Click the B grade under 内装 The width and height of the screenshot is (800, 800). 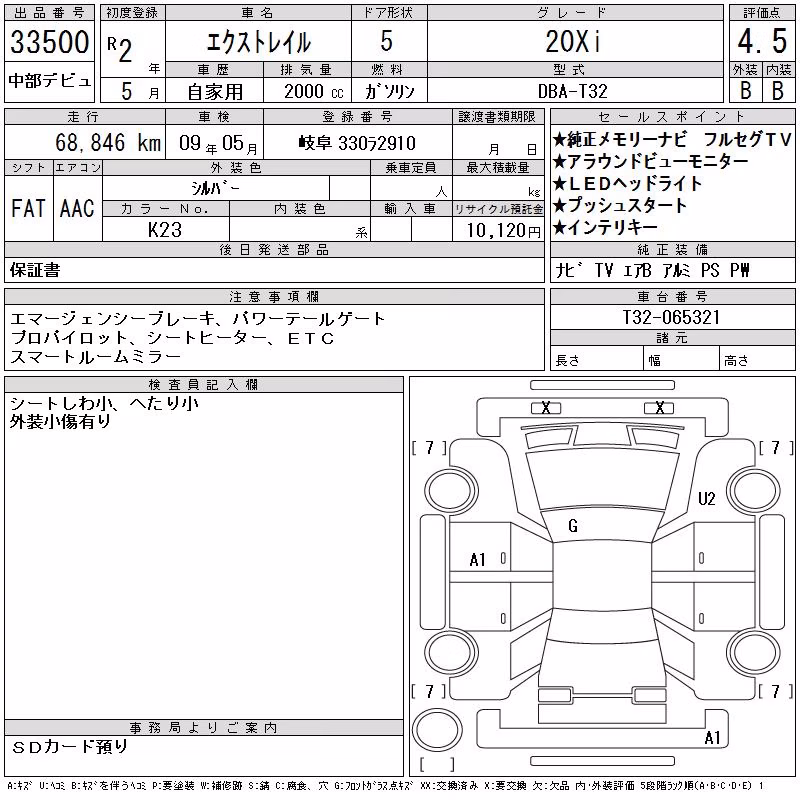coord(778,90)
